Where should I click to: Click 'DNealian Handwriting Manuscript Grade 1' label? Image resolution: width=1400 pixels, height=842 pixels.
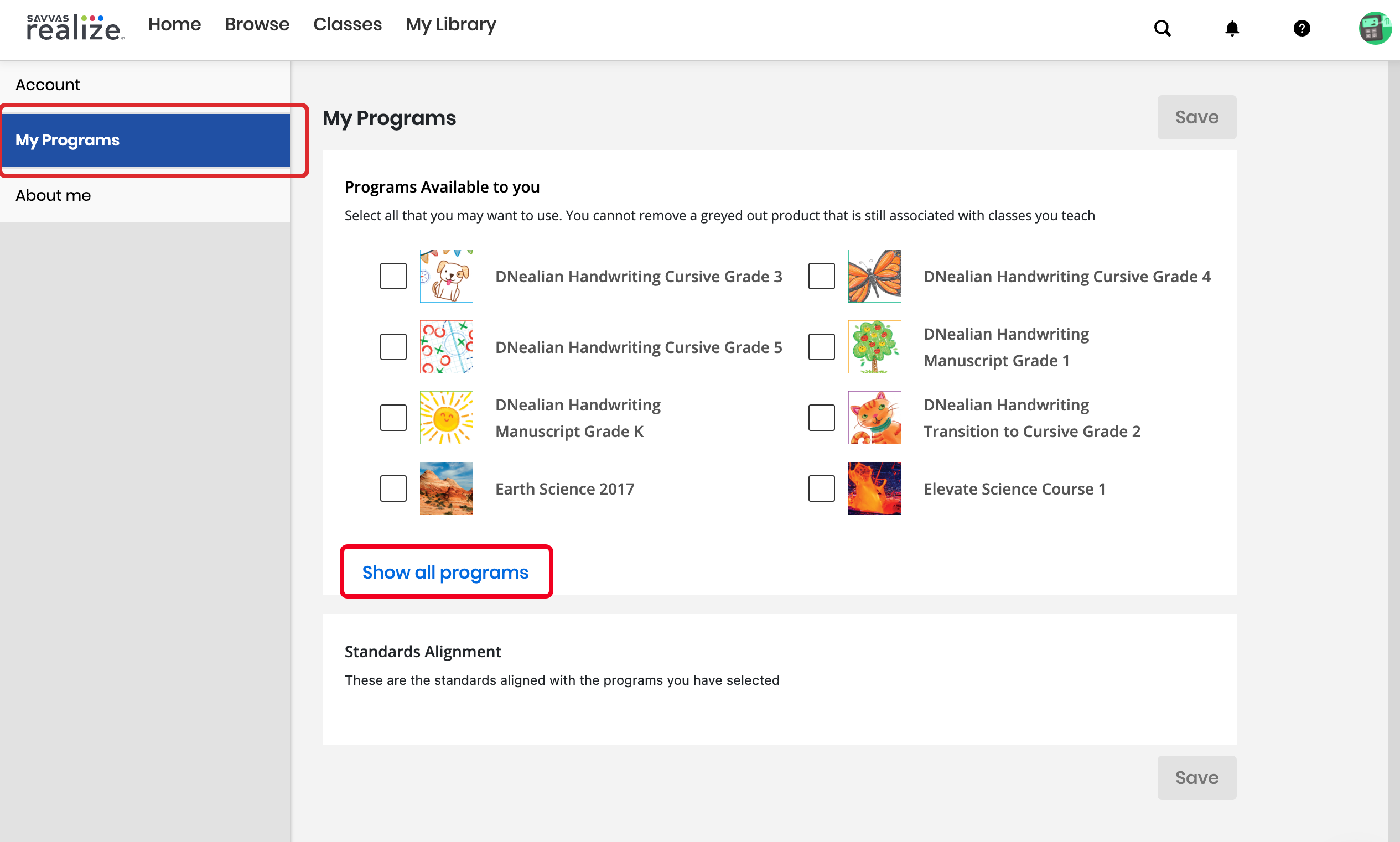[1006, 347]
